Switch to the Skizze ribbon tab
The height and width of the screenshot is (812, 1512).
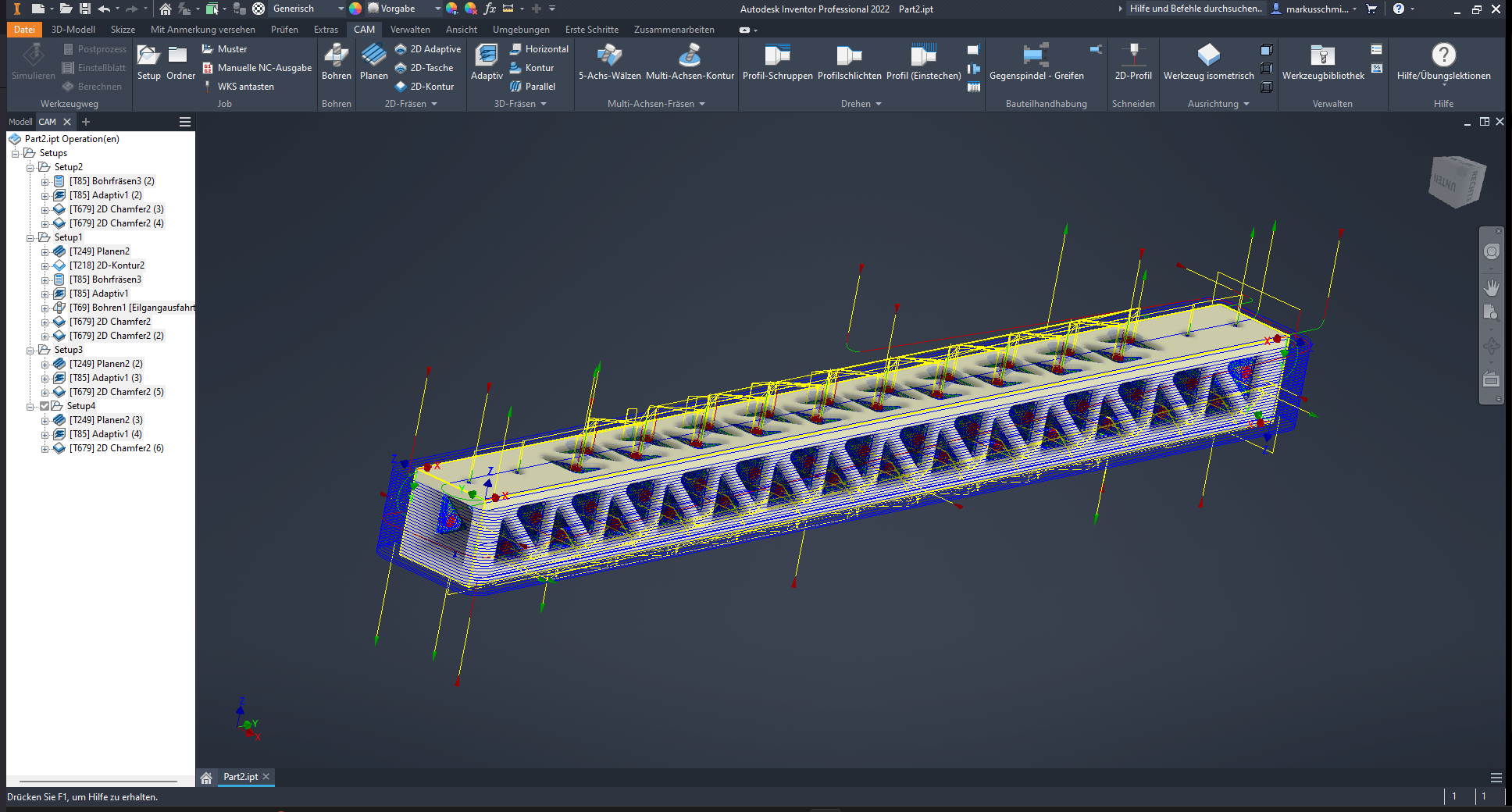tap(123, 30)
